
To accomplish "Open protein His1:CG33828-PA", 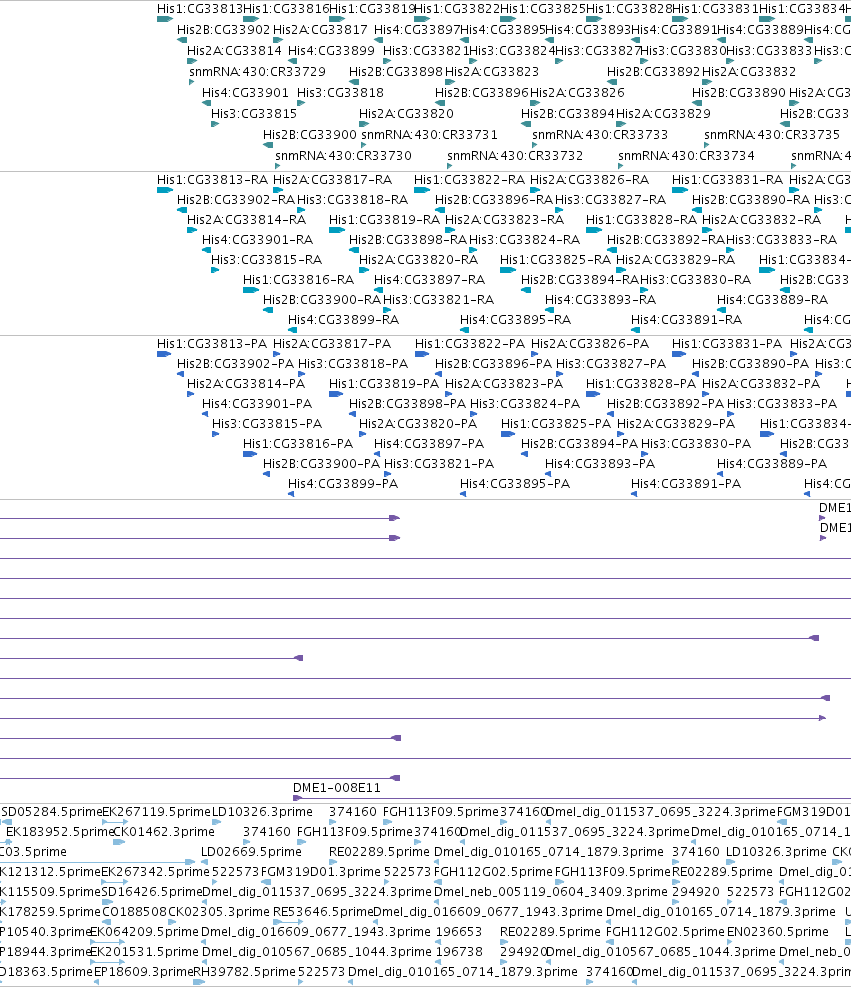I will tap(641, 383).
